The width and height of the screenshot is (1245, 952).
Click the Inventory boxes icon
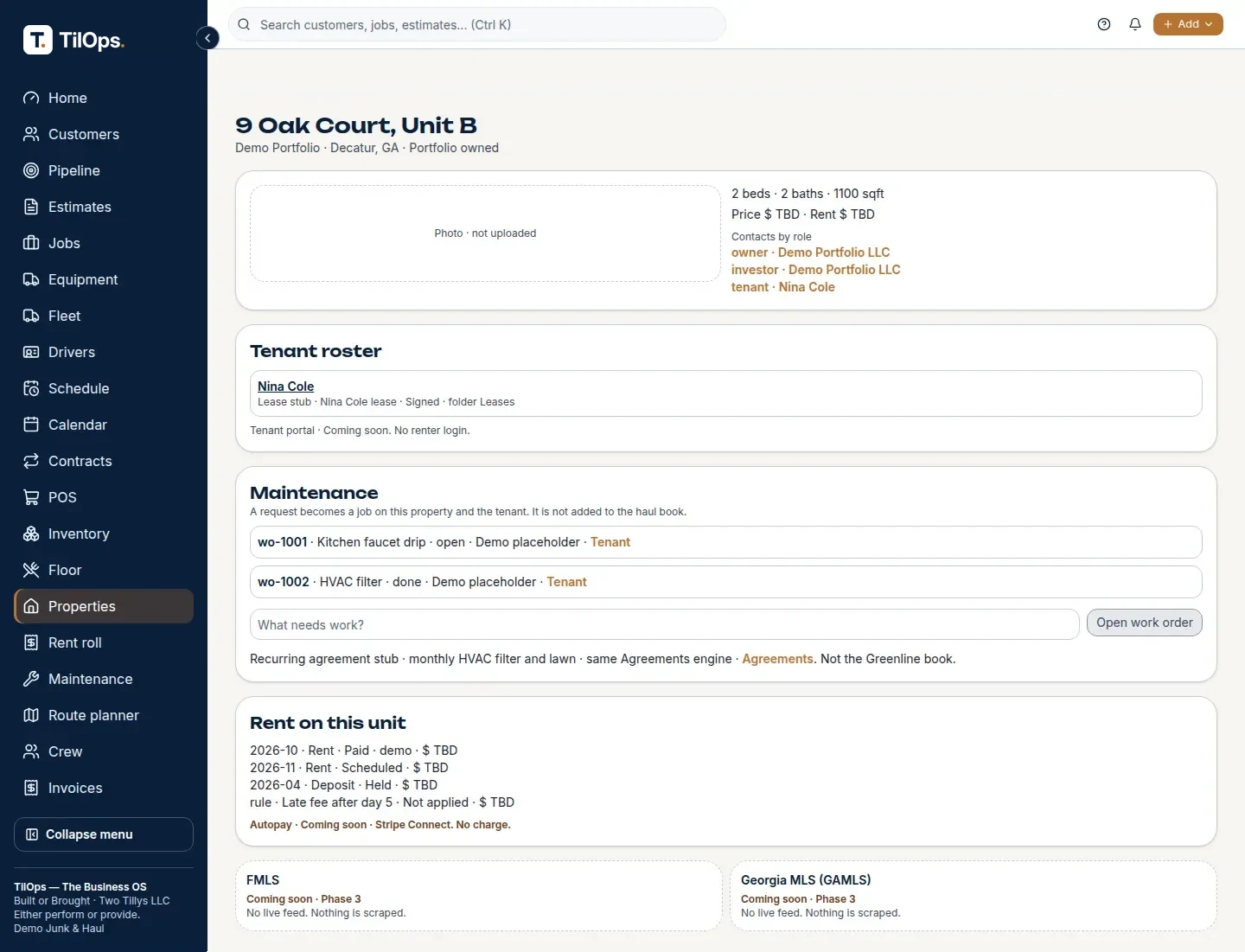click(x=31, y=534)
